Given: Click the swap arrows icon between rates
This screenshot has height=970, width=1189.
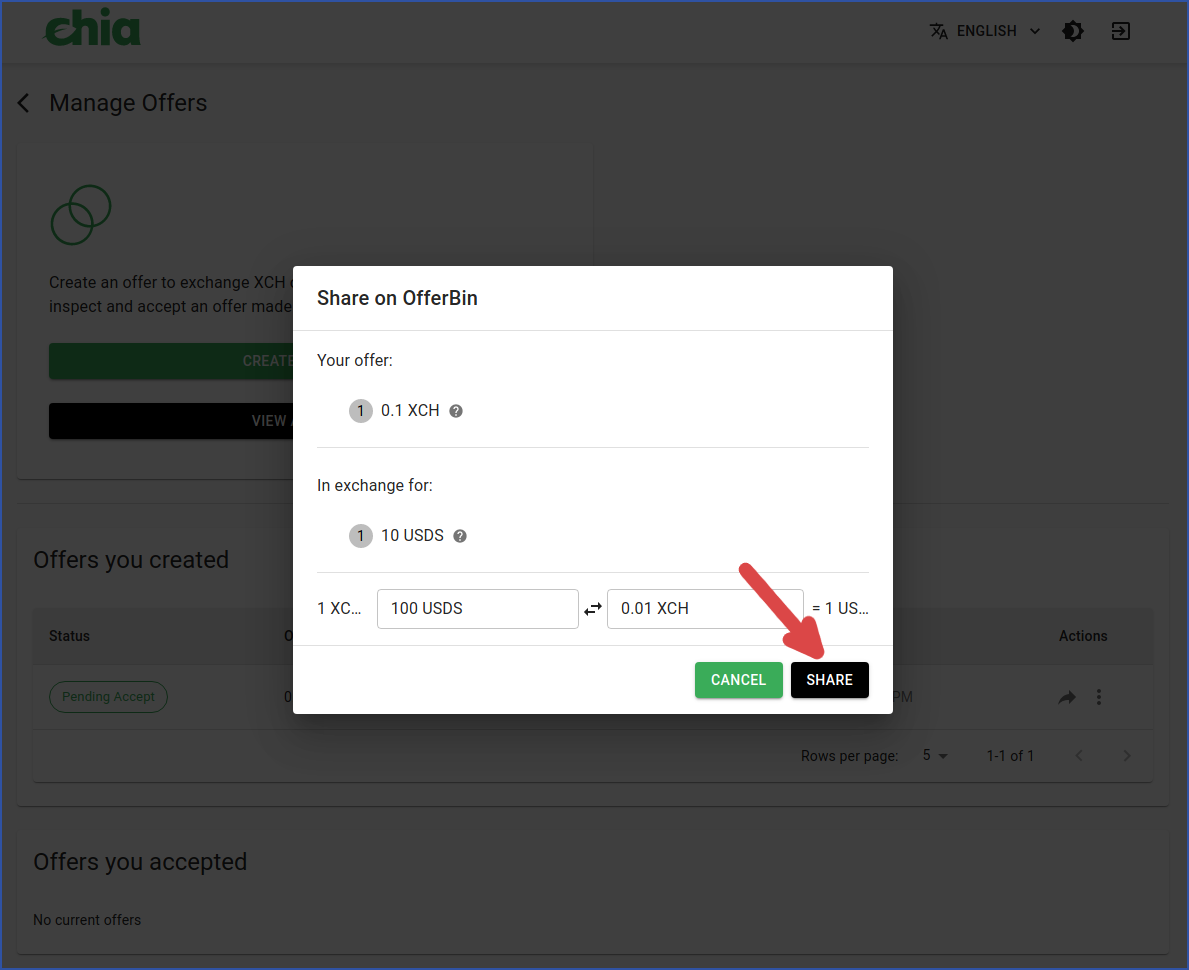Looking at the screenshot, I should point(593,609).
